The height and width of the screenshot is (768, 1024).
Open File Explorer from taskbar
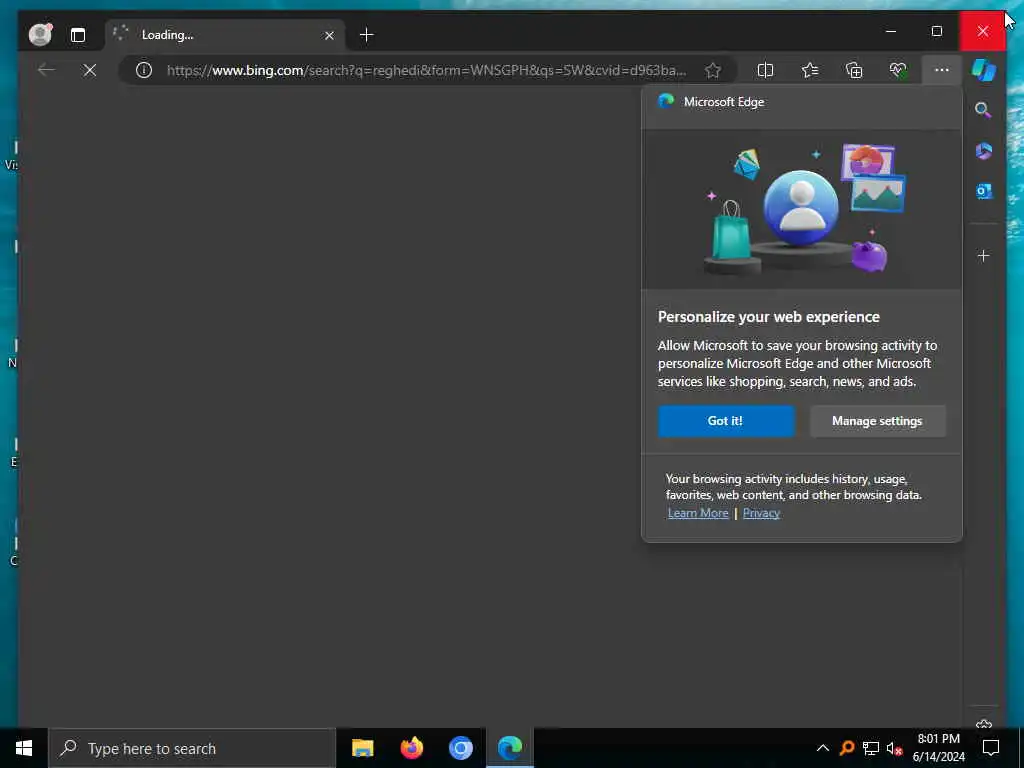click(362, 748)
